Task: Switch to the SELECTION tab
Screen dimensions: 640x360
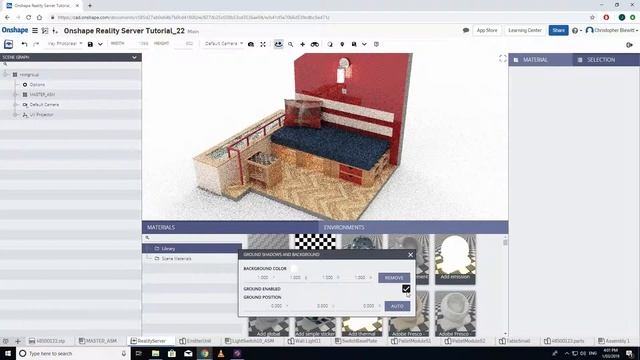Action: [x=606, y=60]
